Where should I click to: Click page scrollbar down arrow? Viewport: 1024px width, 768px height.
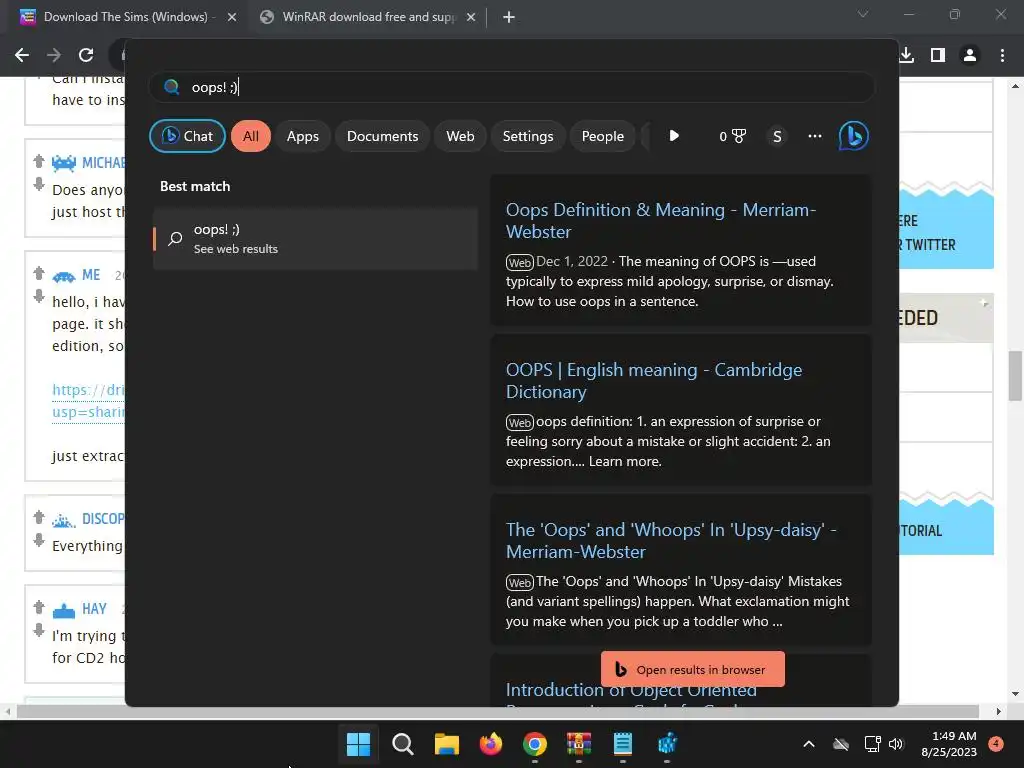(1015, 694)
